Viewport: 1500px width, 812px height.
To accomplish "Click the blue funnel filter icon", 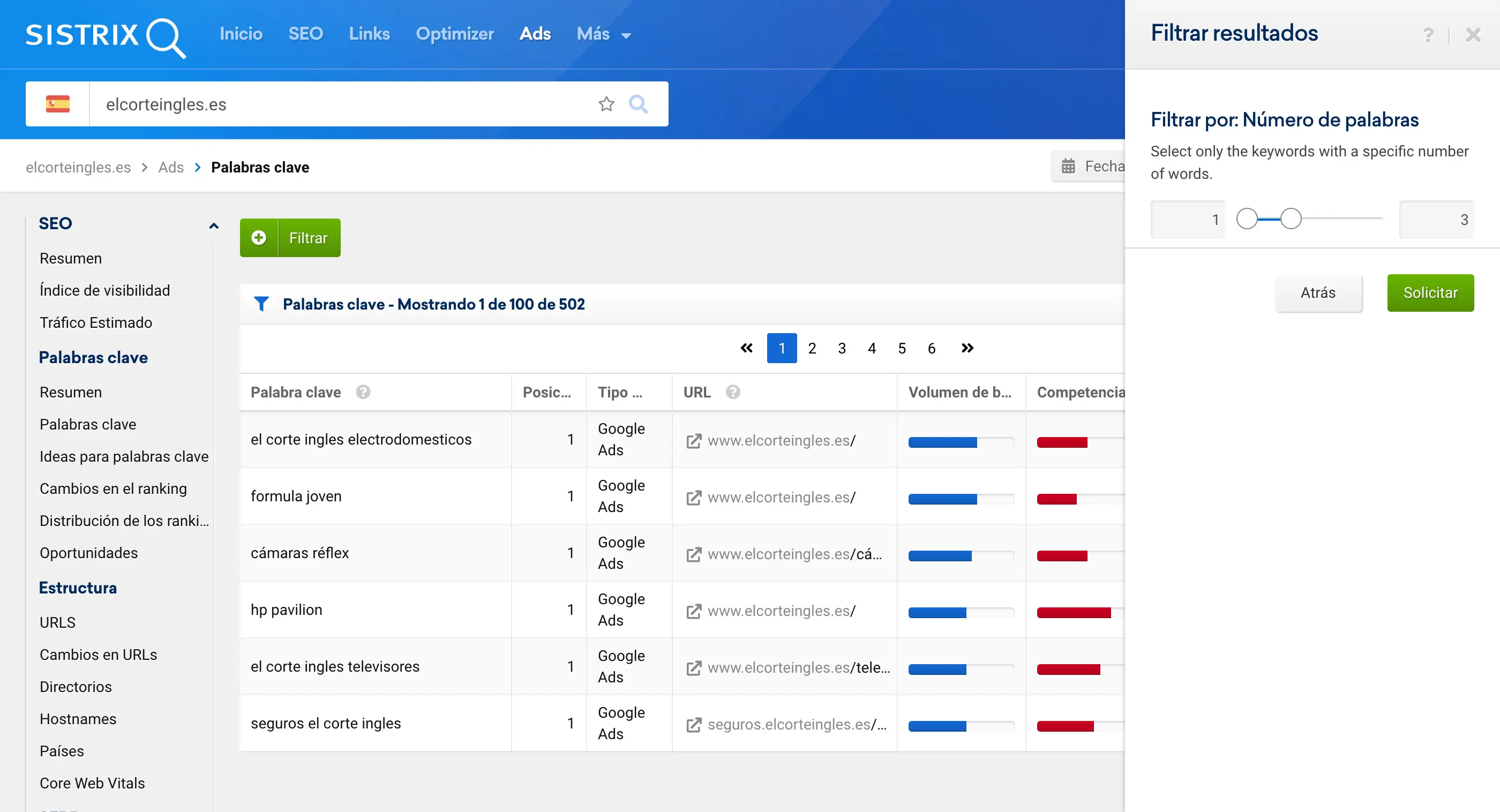I will coord(261,304).
